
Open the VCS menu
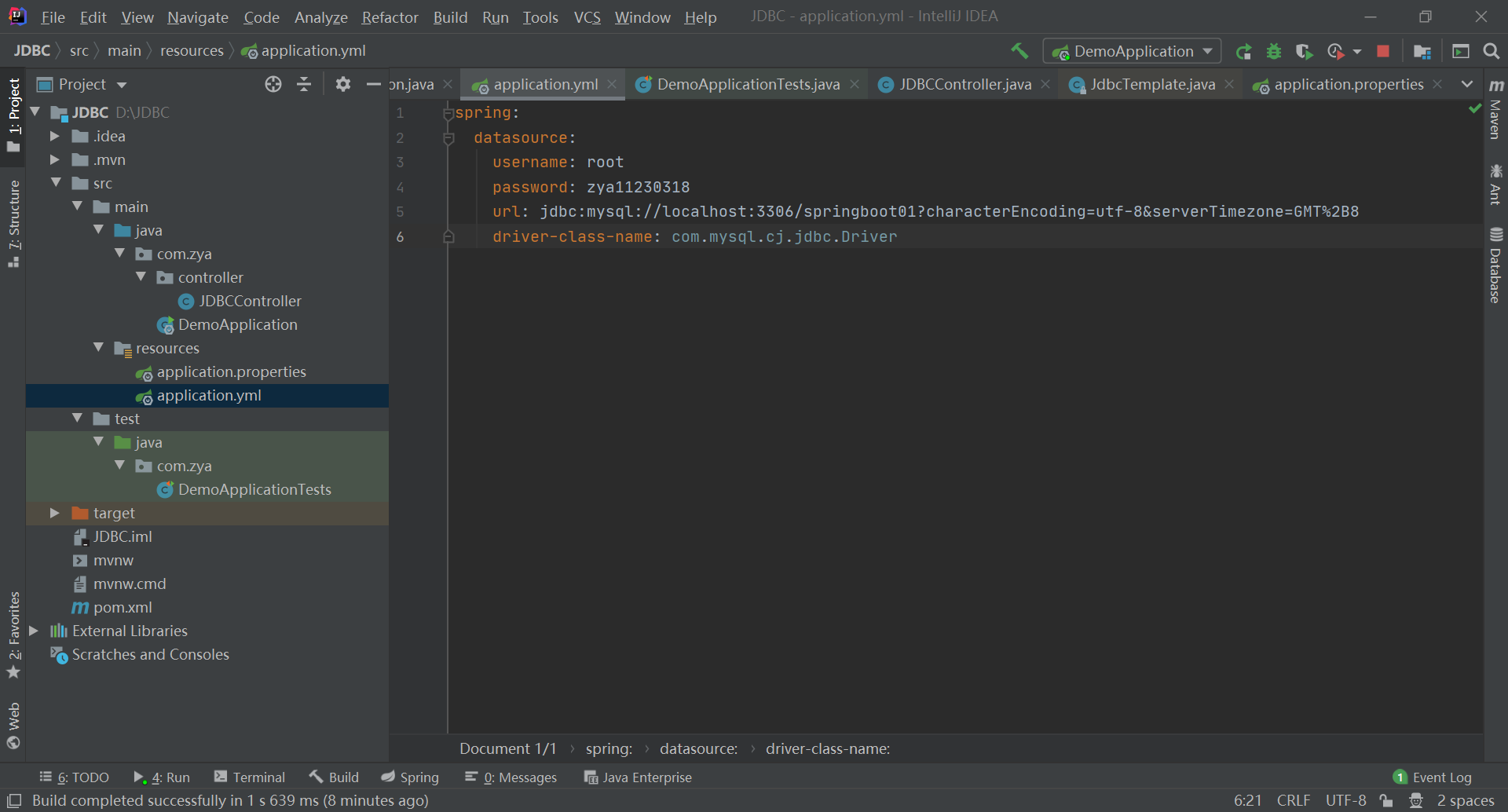[587, 17]
